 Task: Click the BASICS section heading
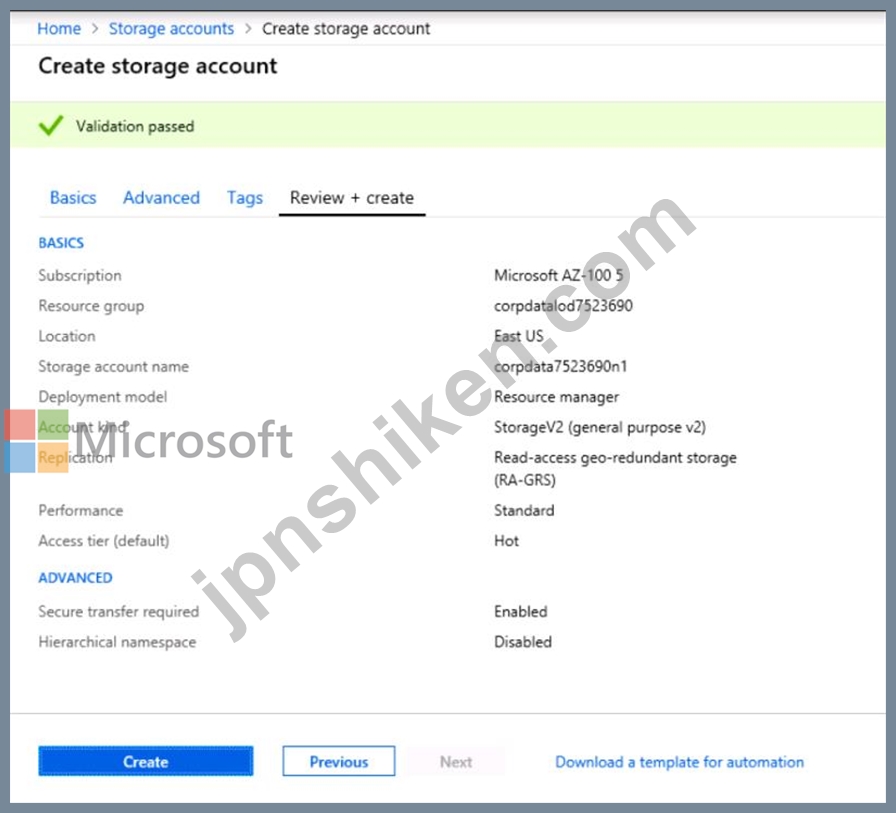[61, 243]
